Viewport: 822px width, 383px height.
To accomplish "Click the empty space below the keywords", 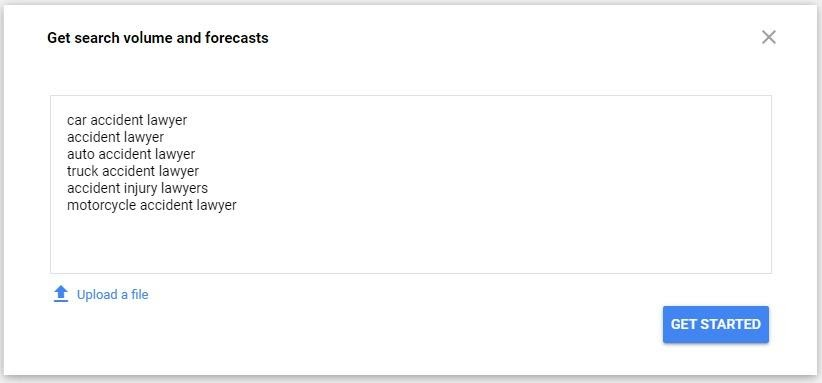I will point(410,242).
